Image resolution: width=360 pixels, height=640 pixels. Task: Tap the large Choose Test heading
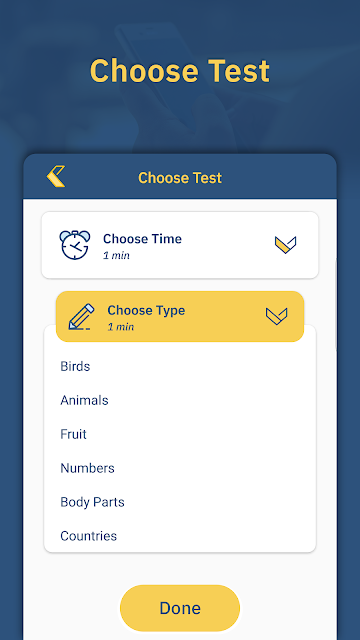[180, 71]
